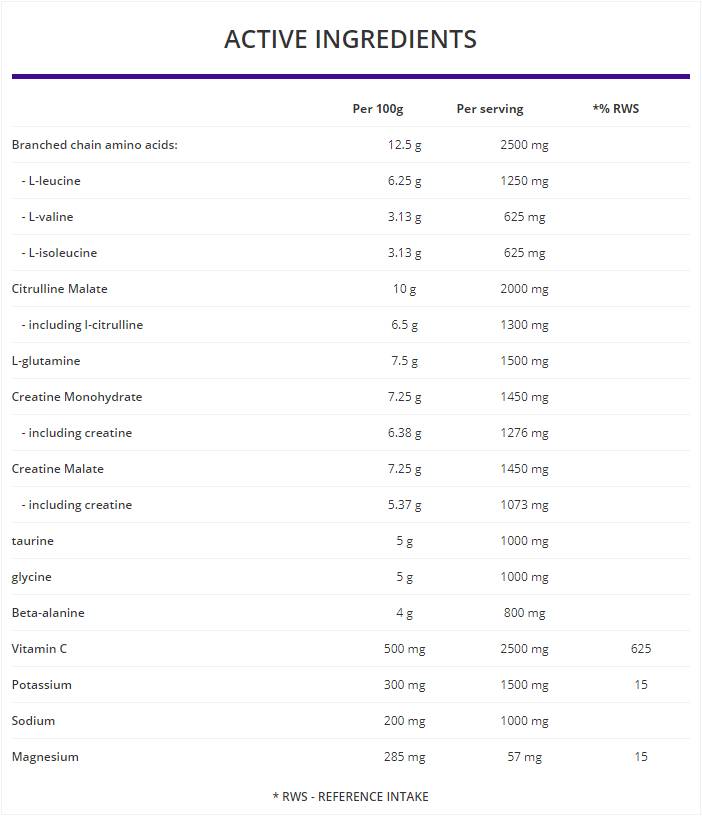Click the L-leucine ingredient label
Image resolution: width=702 pixels, height=816 pixels.
[x=54, y=181]
